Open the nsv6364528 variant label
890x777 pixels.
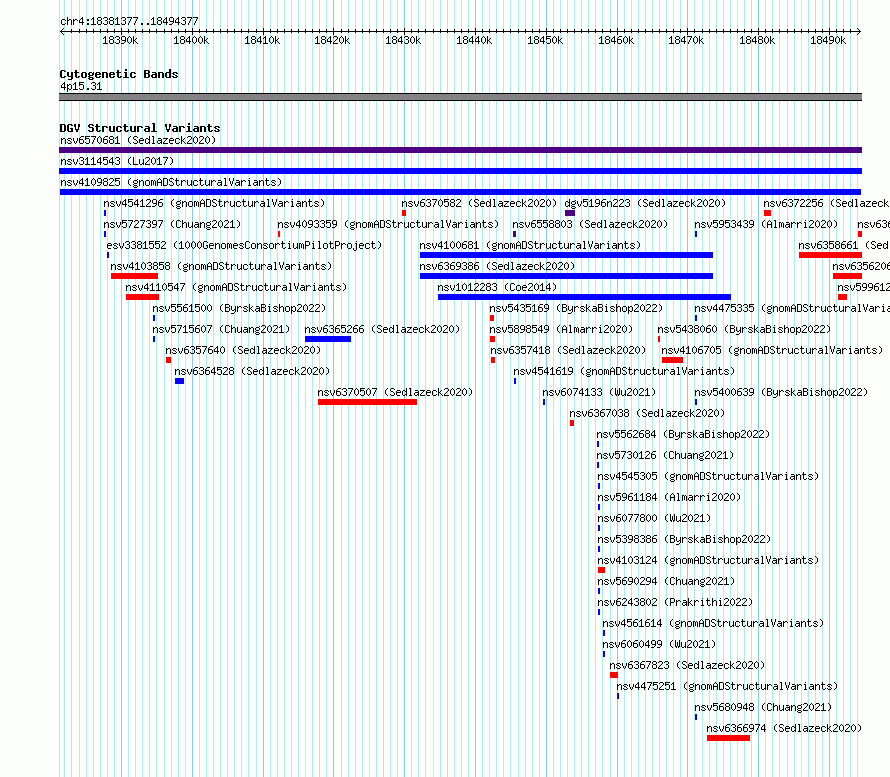click(x=252, y=371)
